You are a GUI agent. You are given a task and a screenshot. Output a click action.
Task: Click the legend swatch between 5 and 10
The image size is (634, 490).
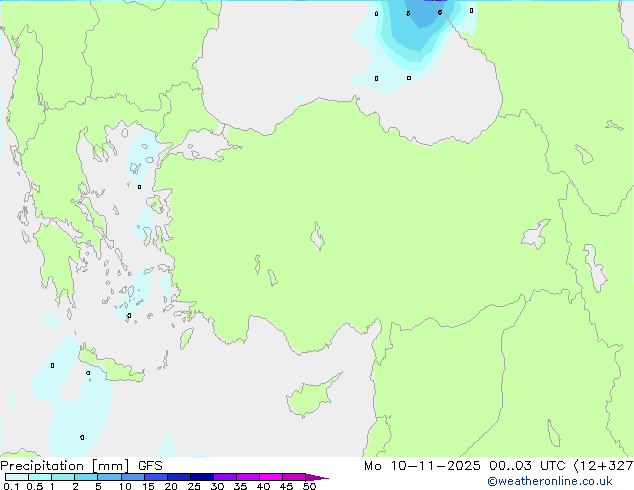(109, 477)
